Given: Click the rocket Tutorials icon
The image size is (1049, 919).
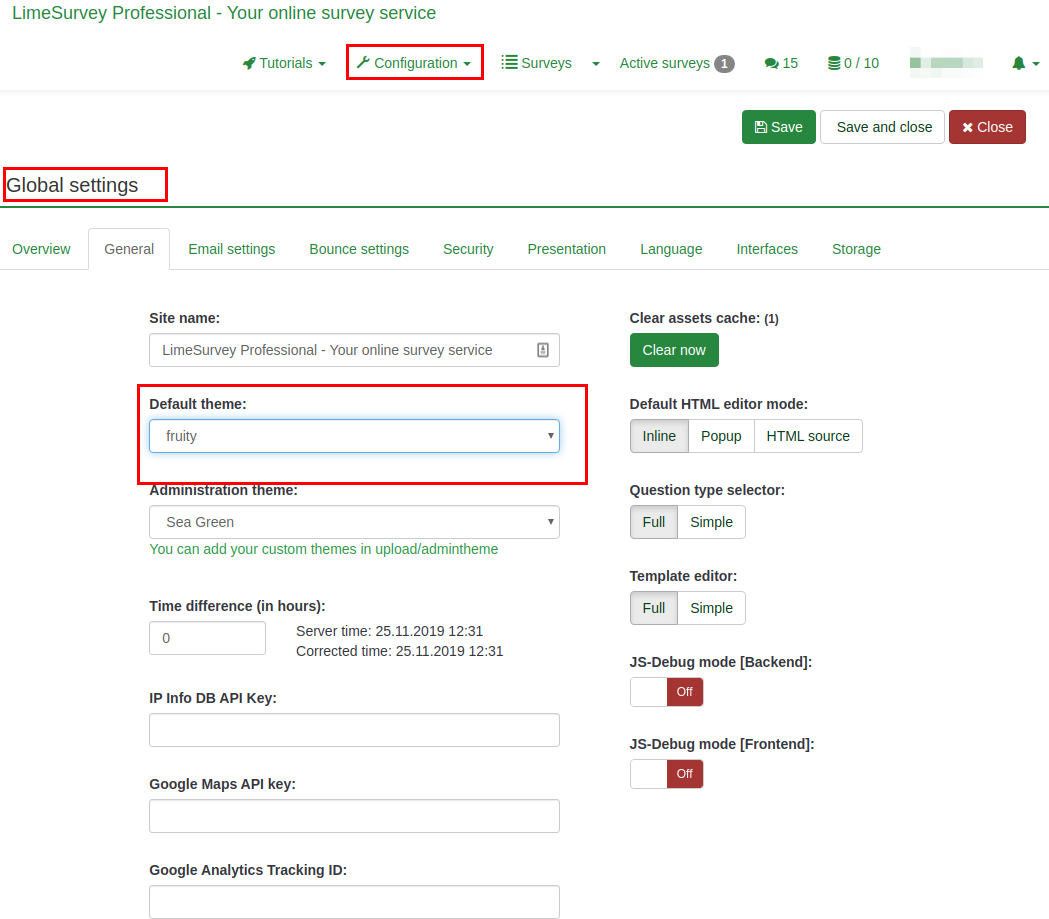Looking at the screenshot, I should [249, 63].
